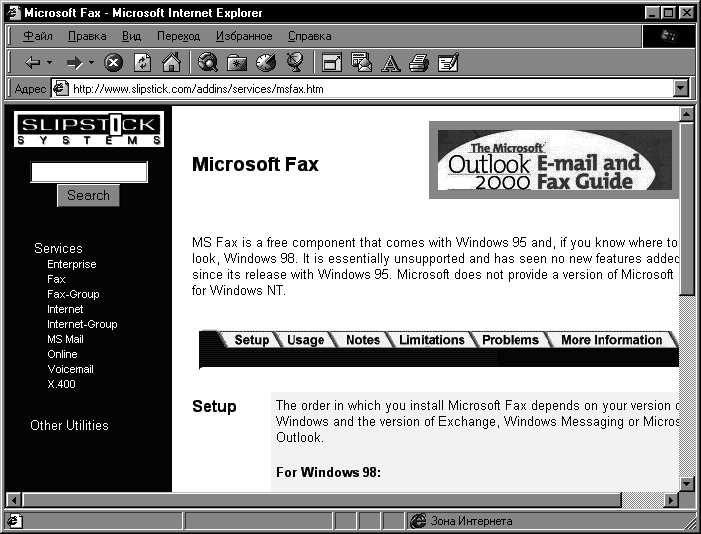Open the Enterprise sidebar link
This screenshot has width=701, height=534.
(72, 264)
